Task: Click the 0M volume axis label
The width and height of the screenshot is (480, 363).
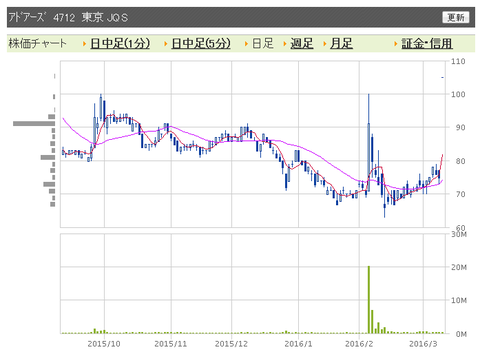Action: pos(461,334)
